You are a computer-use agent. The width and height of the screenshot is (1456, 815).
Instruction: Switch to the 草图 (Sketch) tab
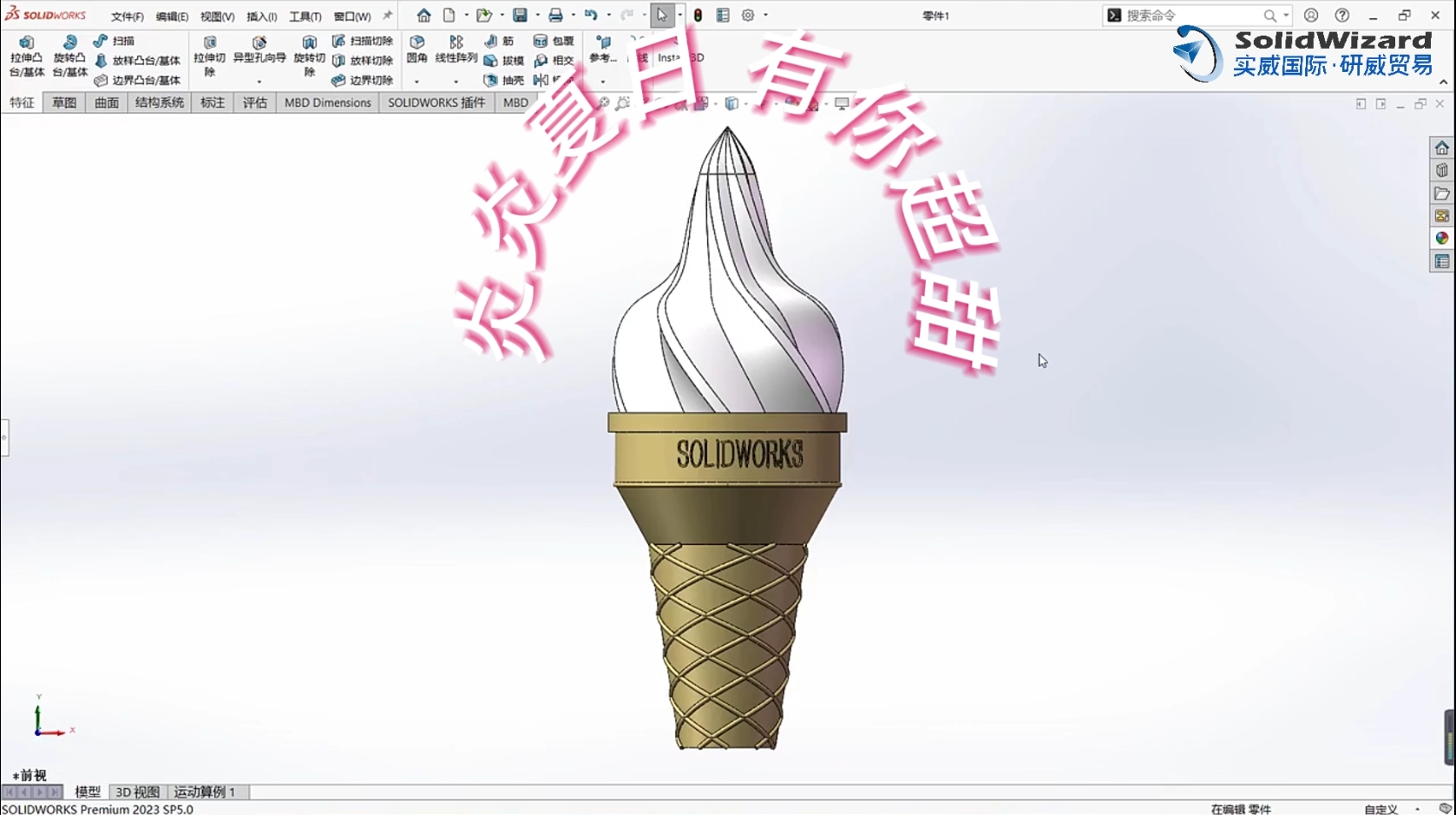coord(64,102)
